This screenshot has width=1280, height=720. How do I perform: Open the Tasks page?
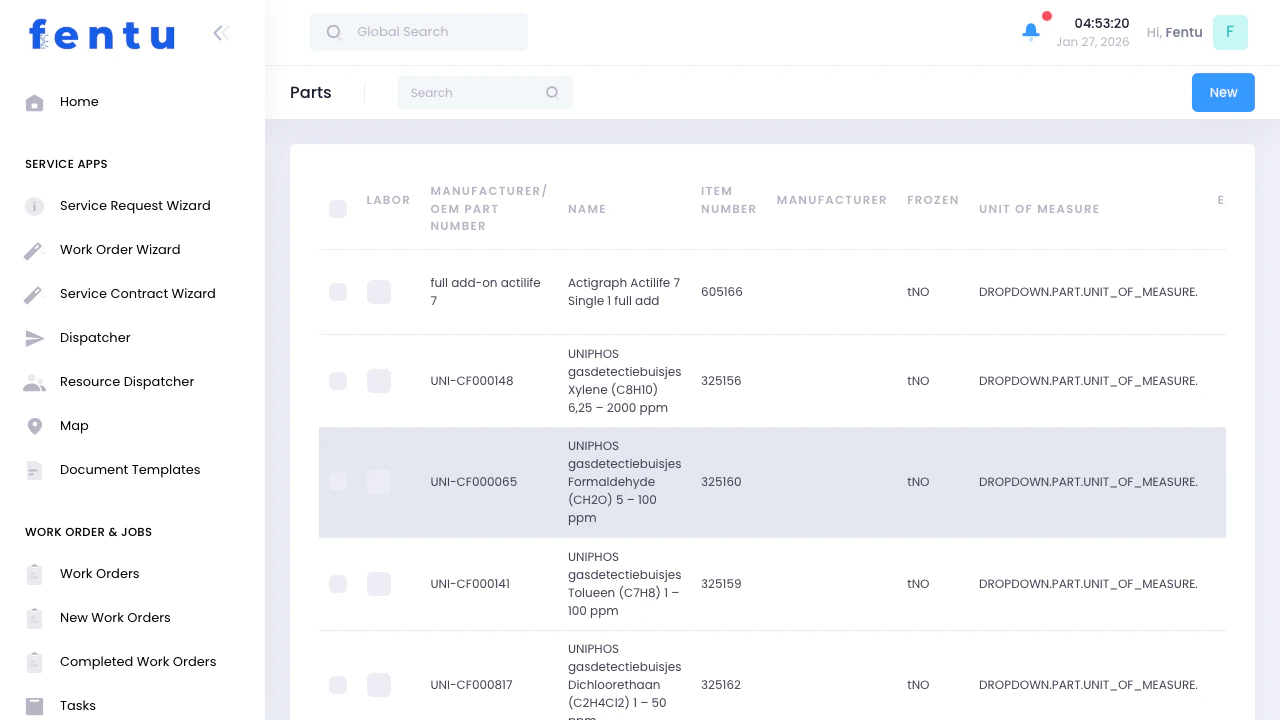[x=77, y=705]
